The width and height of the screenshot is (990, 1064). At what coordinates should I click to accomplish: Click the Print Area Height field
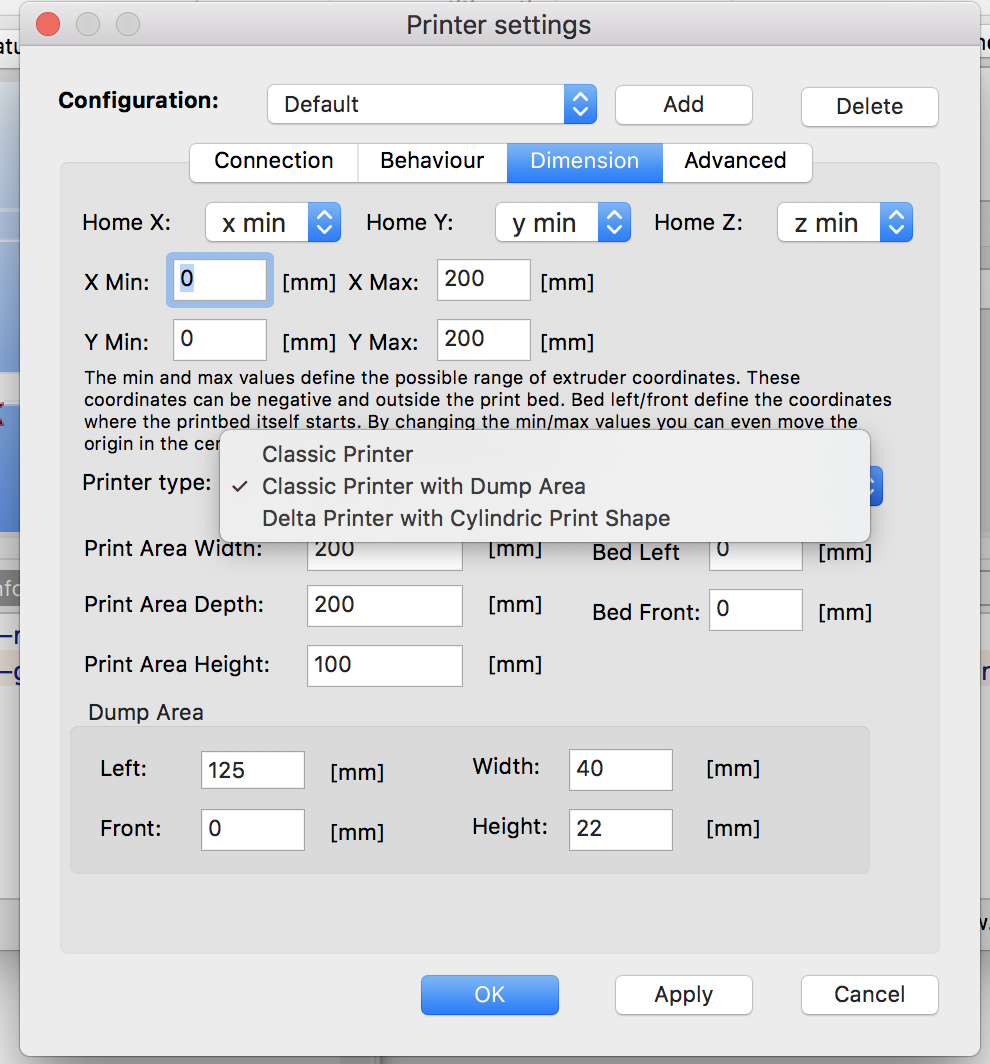pyautogui.click(x=384, y=665)
